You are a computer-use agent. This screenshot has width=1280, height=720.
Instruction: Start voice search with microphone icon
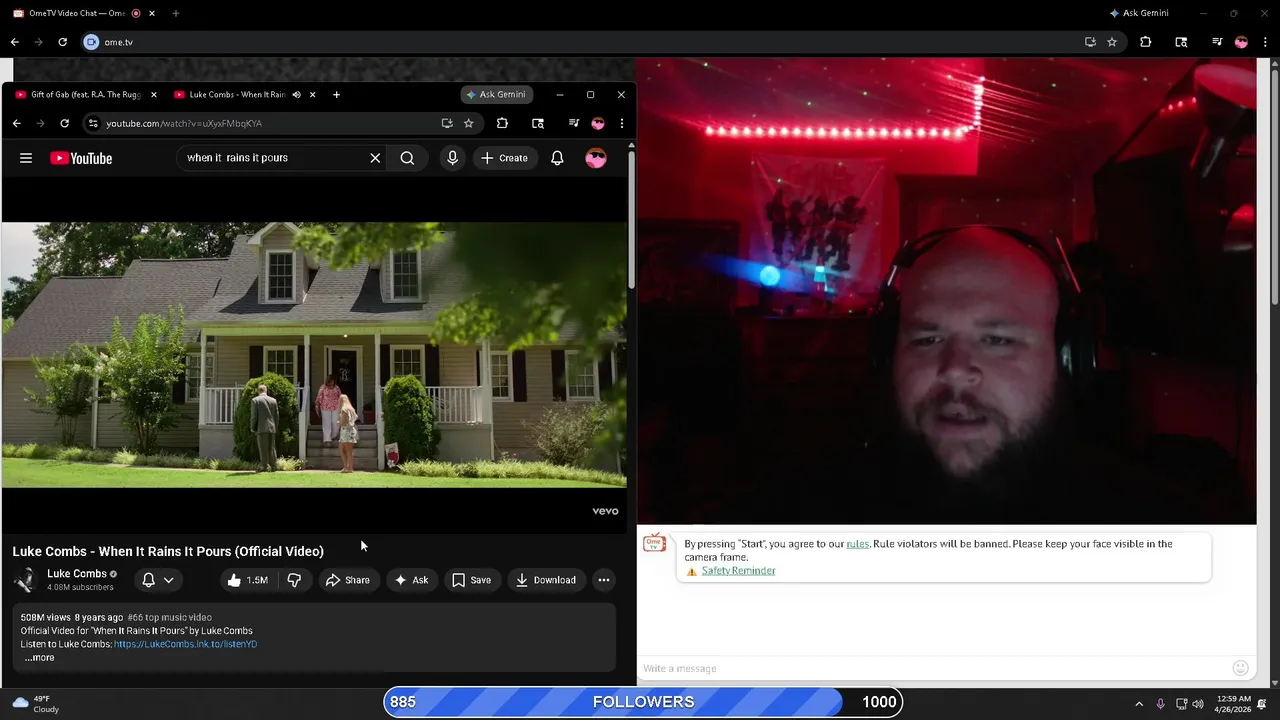[x=452, y=158]
